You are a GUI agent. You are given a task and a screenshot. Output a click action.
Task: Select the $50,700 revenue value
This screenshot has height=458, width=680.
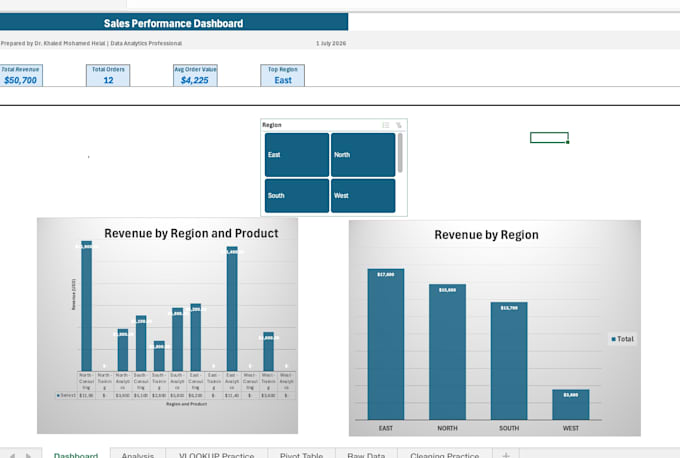click(x=20, y=80)
